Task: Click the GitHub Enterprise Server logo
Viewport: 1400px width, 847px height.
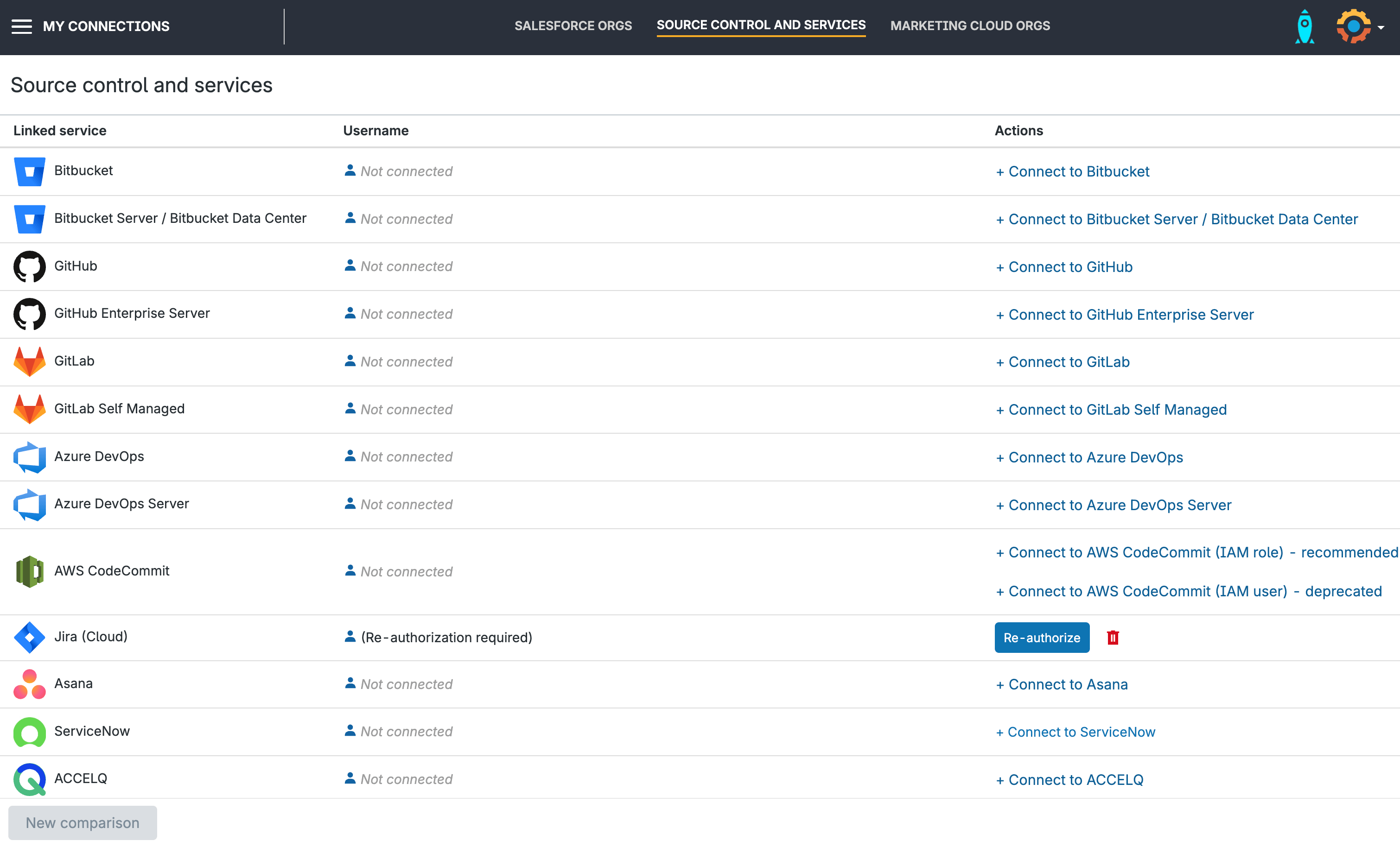Action: coord(30,314)
